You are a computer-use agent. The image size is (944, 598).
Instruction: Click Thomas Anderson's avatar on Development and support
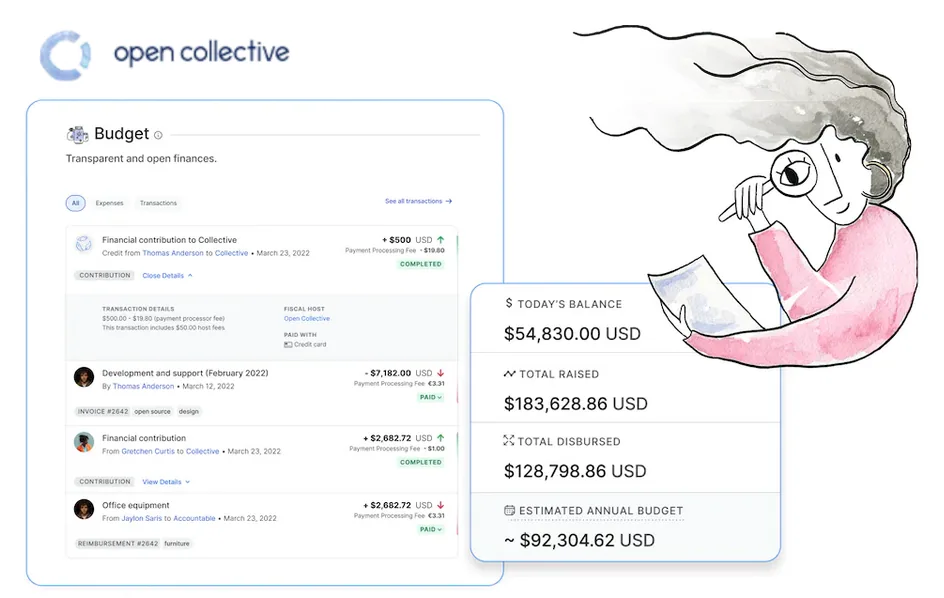[x=84, y=377]
